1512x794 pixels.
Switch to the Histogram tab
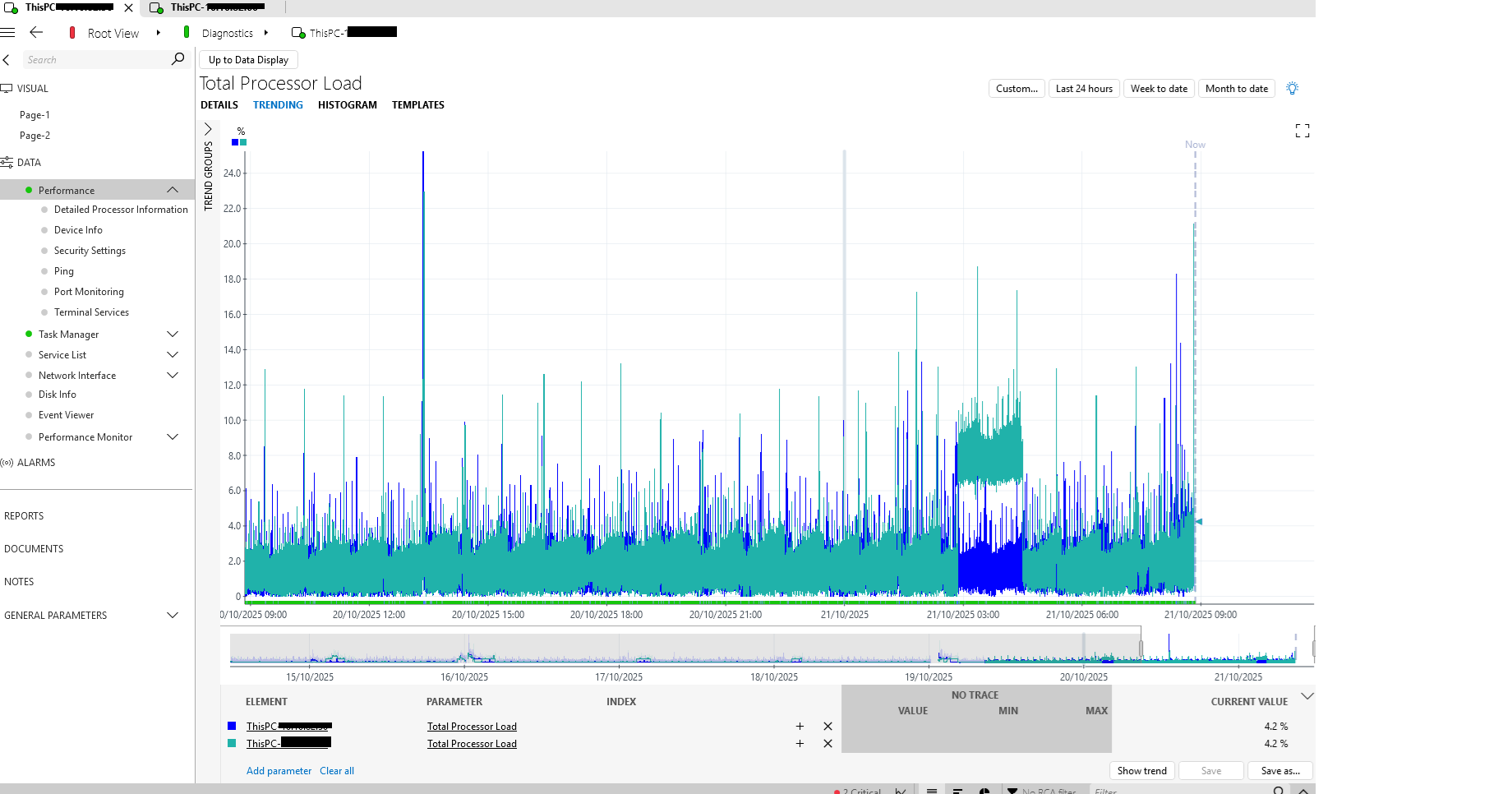point(347,105)
